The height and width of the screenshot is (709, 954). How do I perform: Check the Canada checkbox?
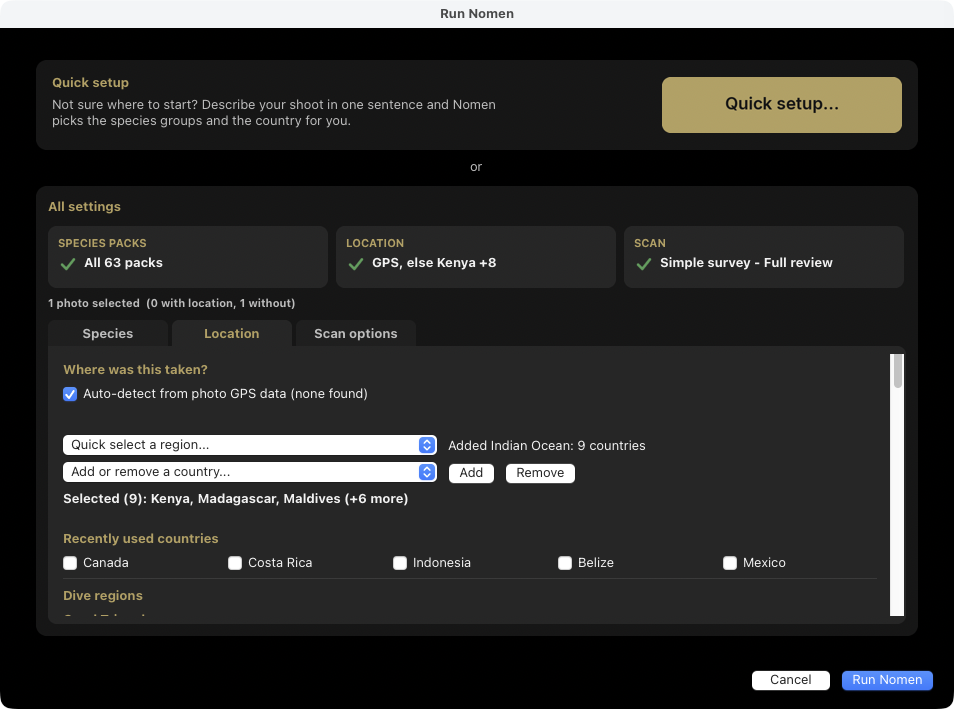point(70,563)
